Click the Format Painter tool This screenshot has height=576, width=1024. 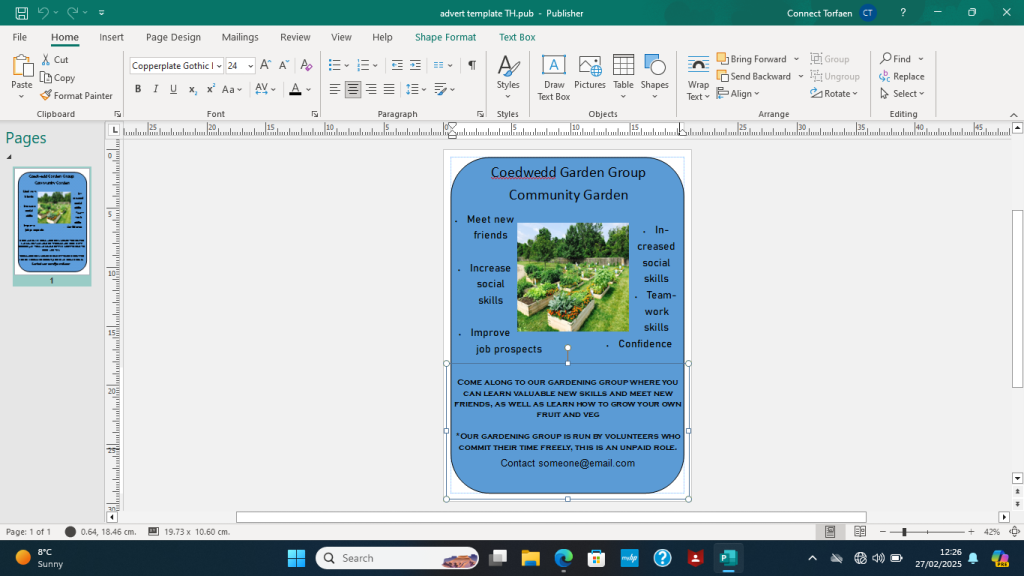click(77, 96)
